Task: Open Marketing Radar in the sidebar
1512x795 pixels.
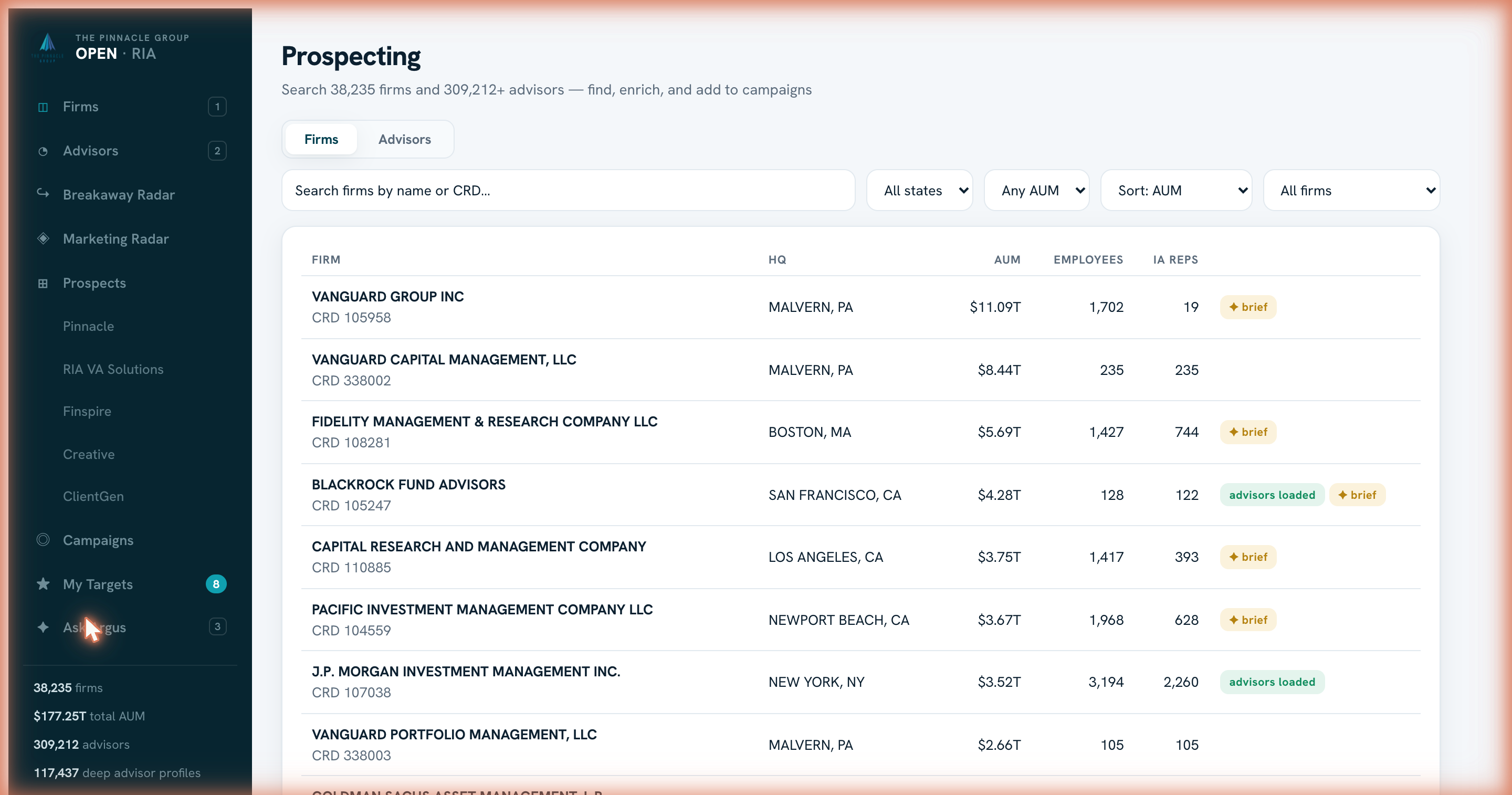Action: click(130, 238)
